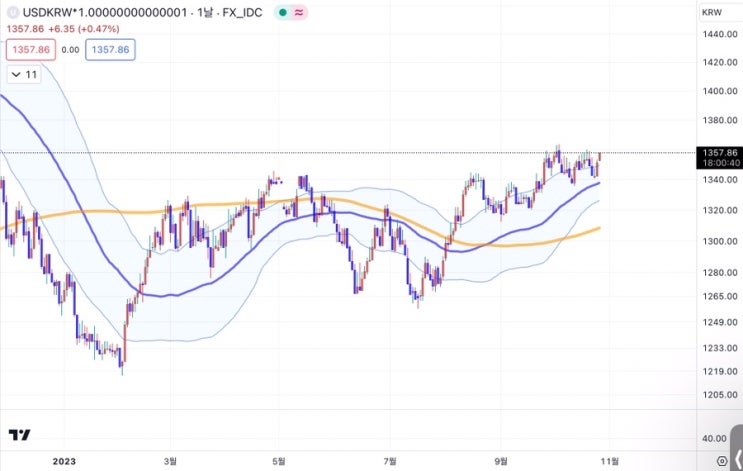Click the 3월 time axis label

170,461
